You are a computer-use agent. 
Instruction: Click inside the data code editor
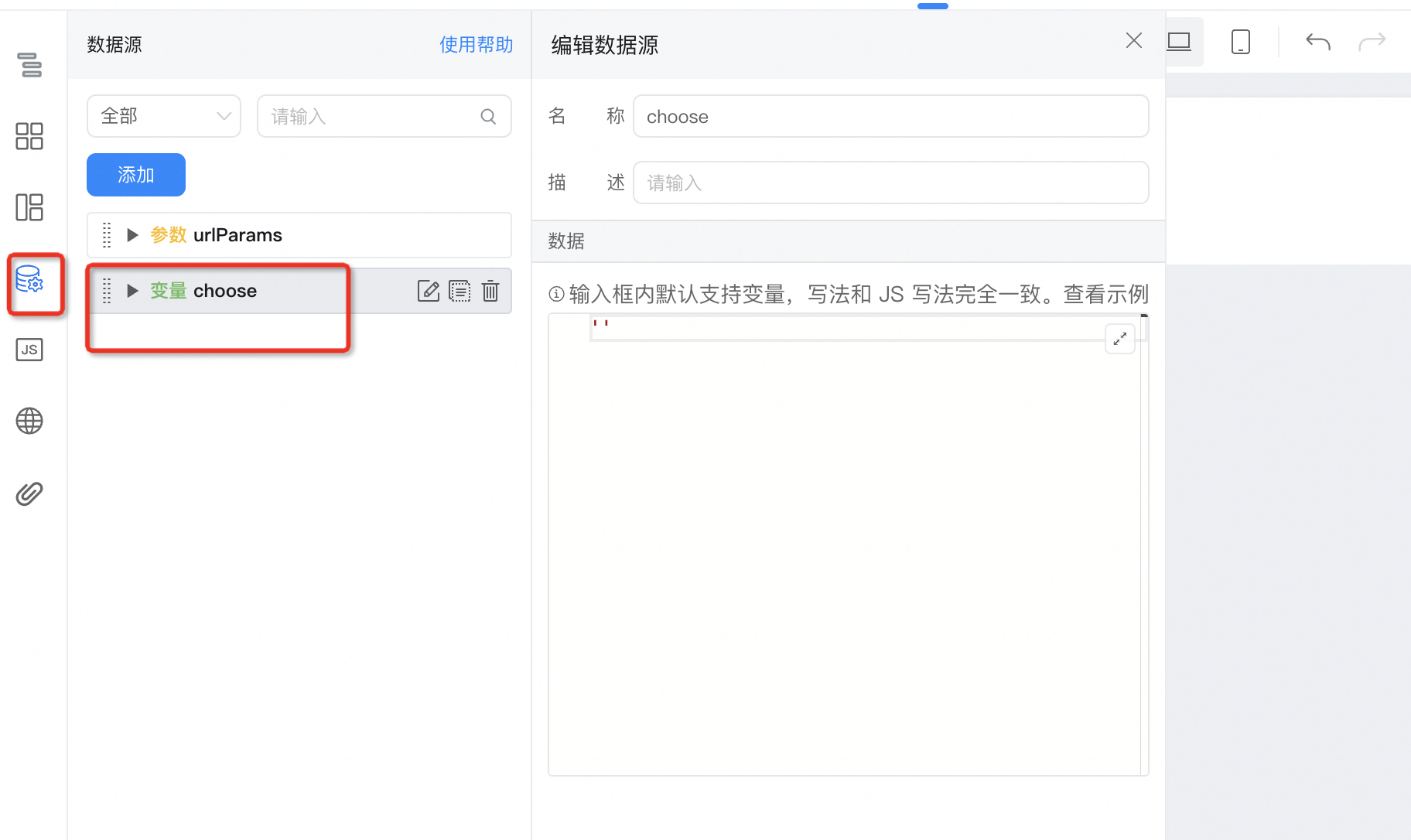pos(848,545)
